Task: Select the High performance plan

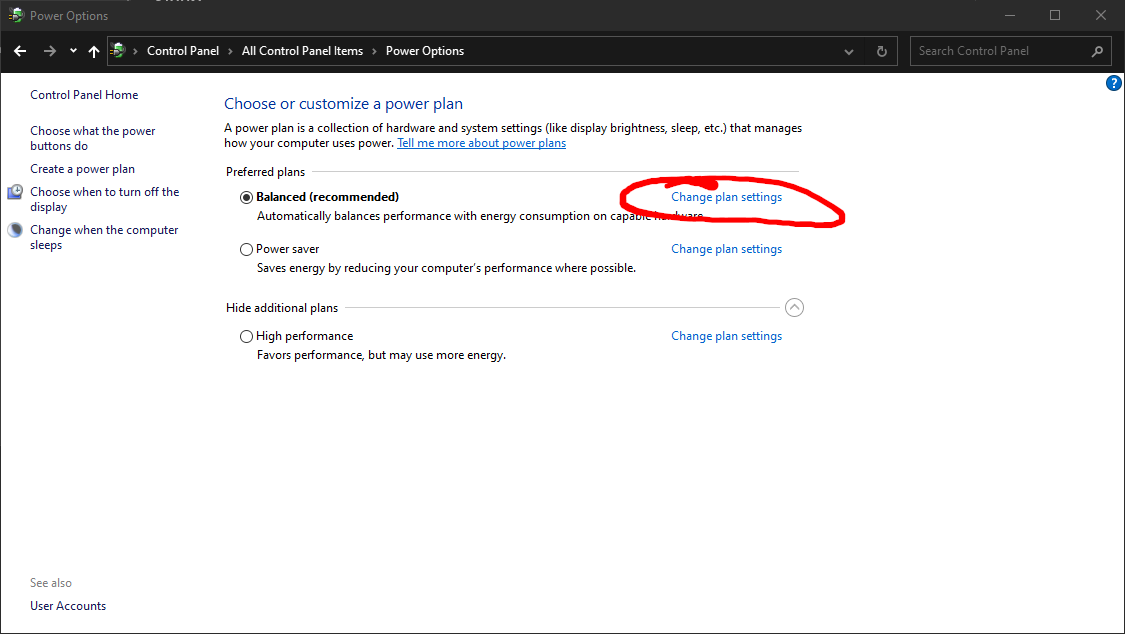Action: [247, 337]
